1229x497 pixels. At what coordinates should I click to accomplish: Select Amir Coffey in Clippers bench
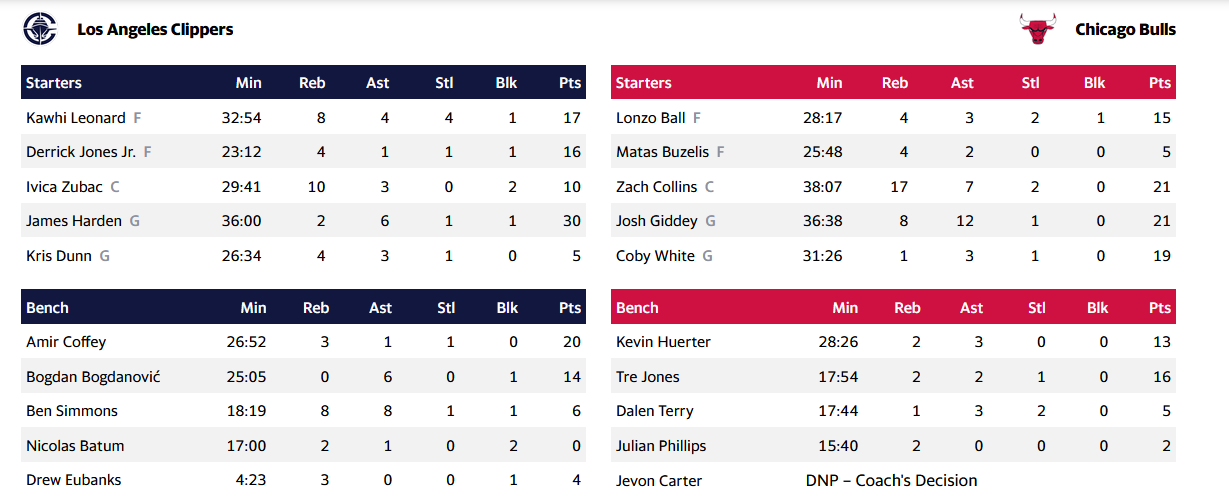pos(66,342)
